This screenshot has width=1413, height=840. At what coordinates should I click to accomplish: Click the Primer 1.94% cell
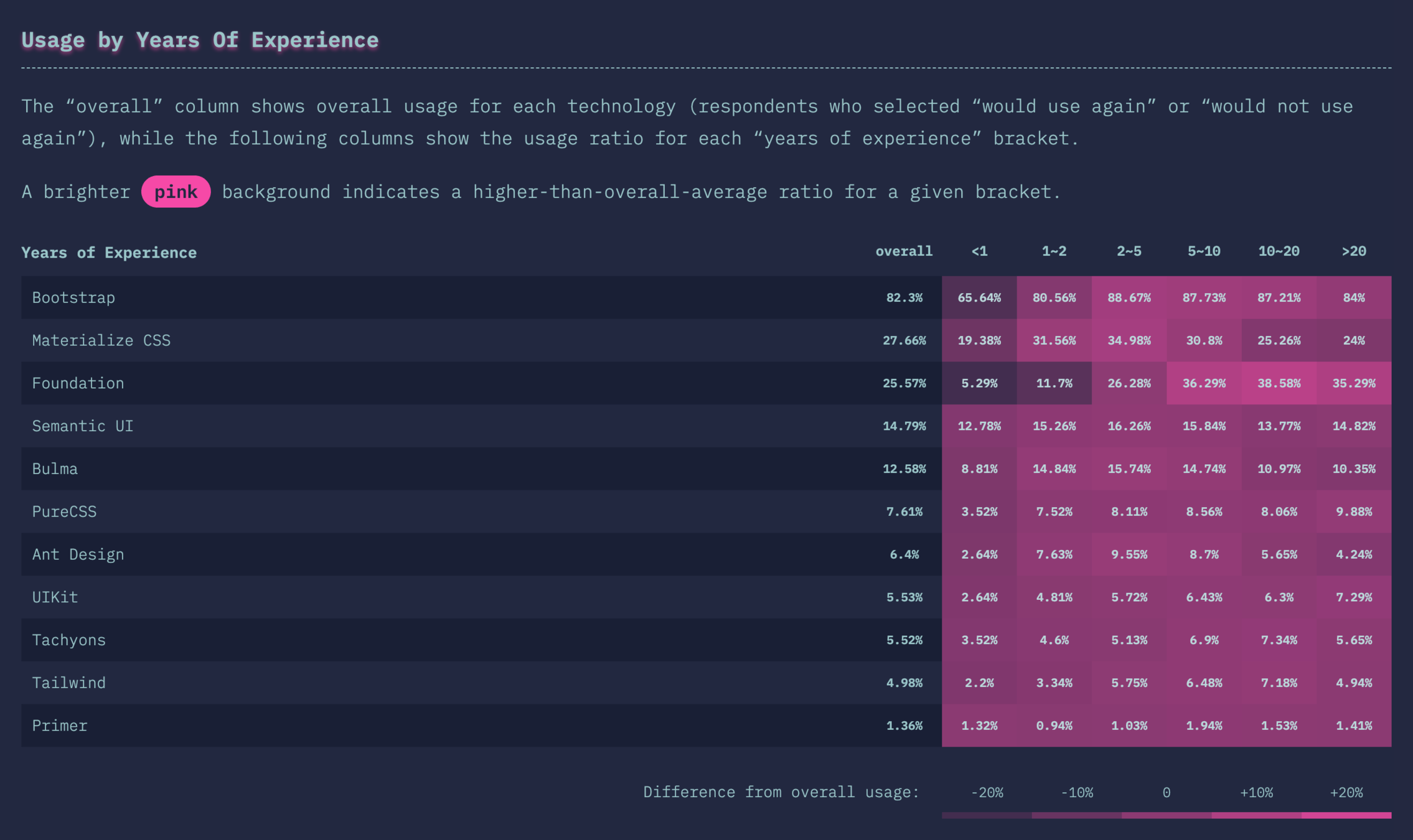click(x=1204, y=726)
